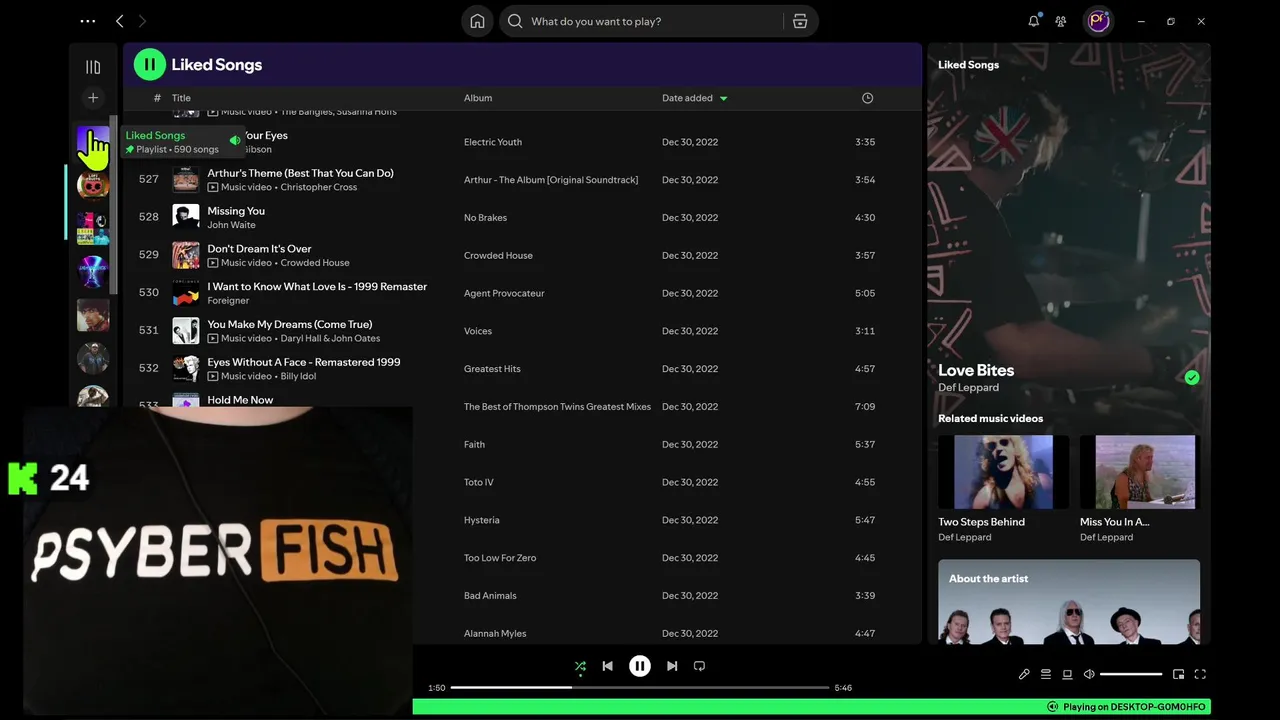
Task: Go back with the left arrow
Action: point(120,21)
